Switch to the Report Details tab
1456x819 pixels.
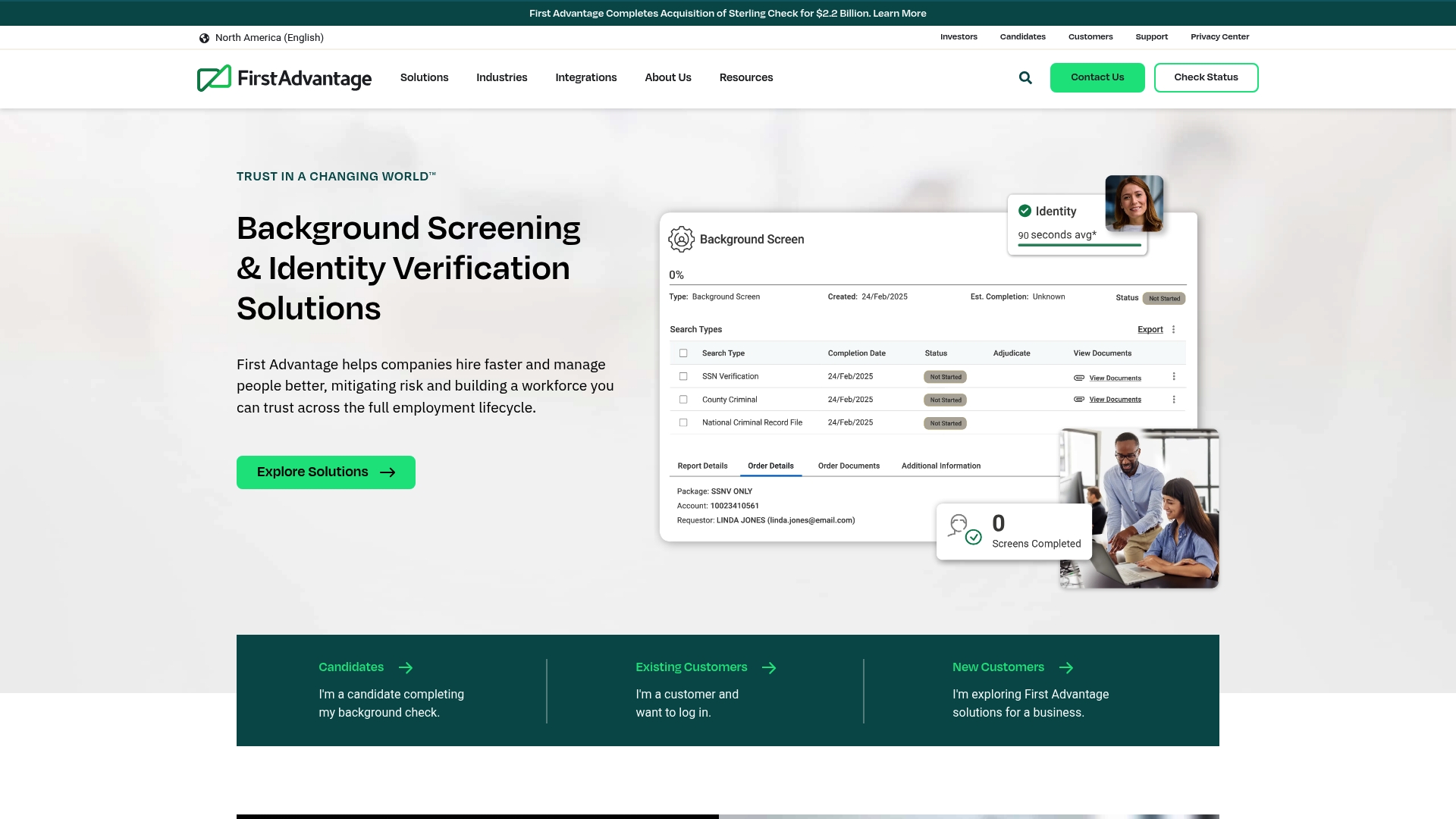point(702,466)
